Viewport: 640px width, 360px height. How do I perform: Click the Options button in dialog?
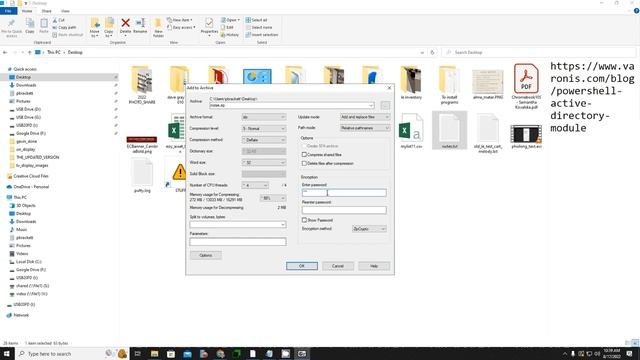click(206, 256)
